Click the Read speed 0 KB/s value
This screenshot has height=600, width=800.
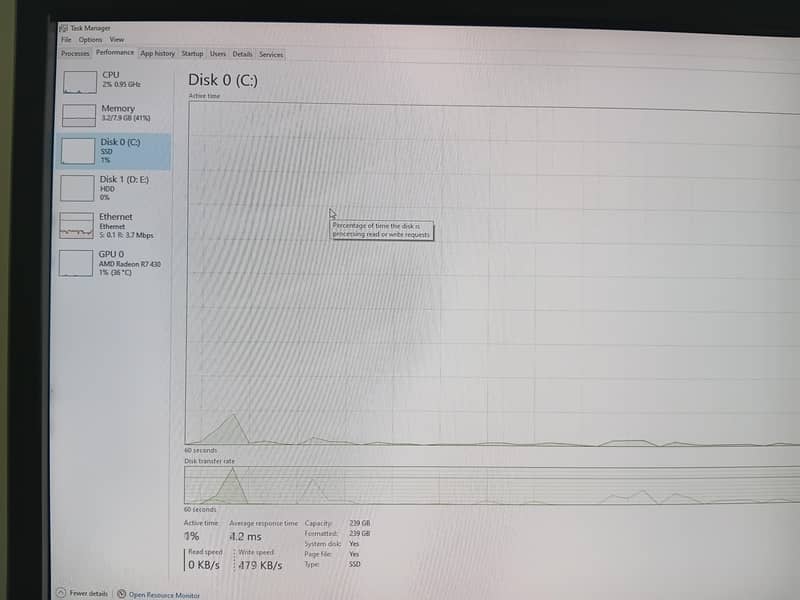pos(204,565)
